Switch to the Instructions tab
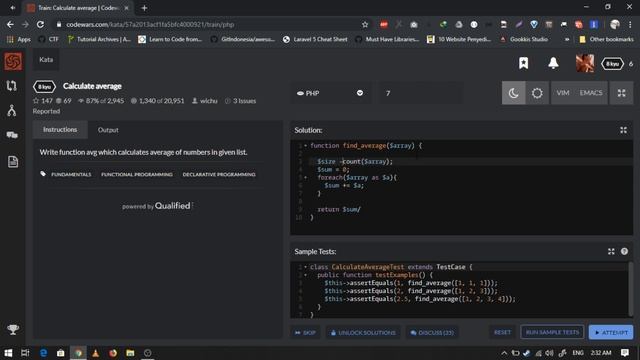Viewport: 640px width, 360px height. tap(60, 130)
